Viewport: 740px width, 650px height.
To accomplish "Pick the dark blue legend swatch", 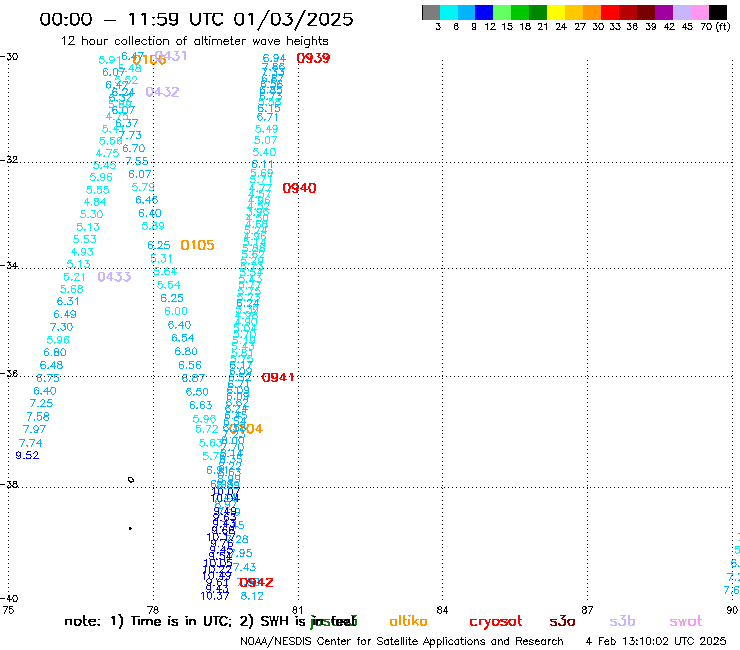I will 485,12.
